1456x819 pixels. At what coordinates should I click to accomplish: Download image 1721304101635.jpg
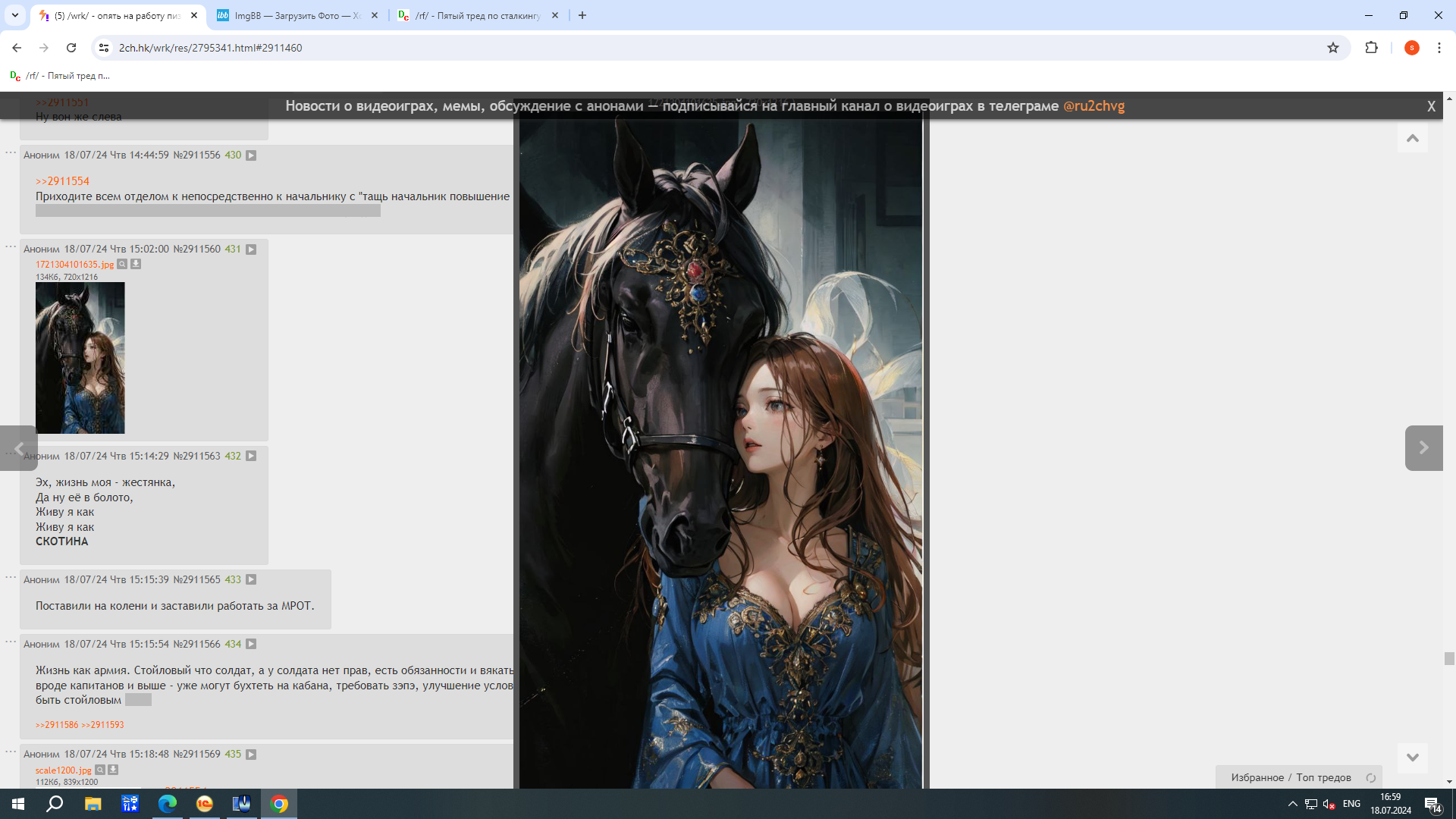point(136,265)
